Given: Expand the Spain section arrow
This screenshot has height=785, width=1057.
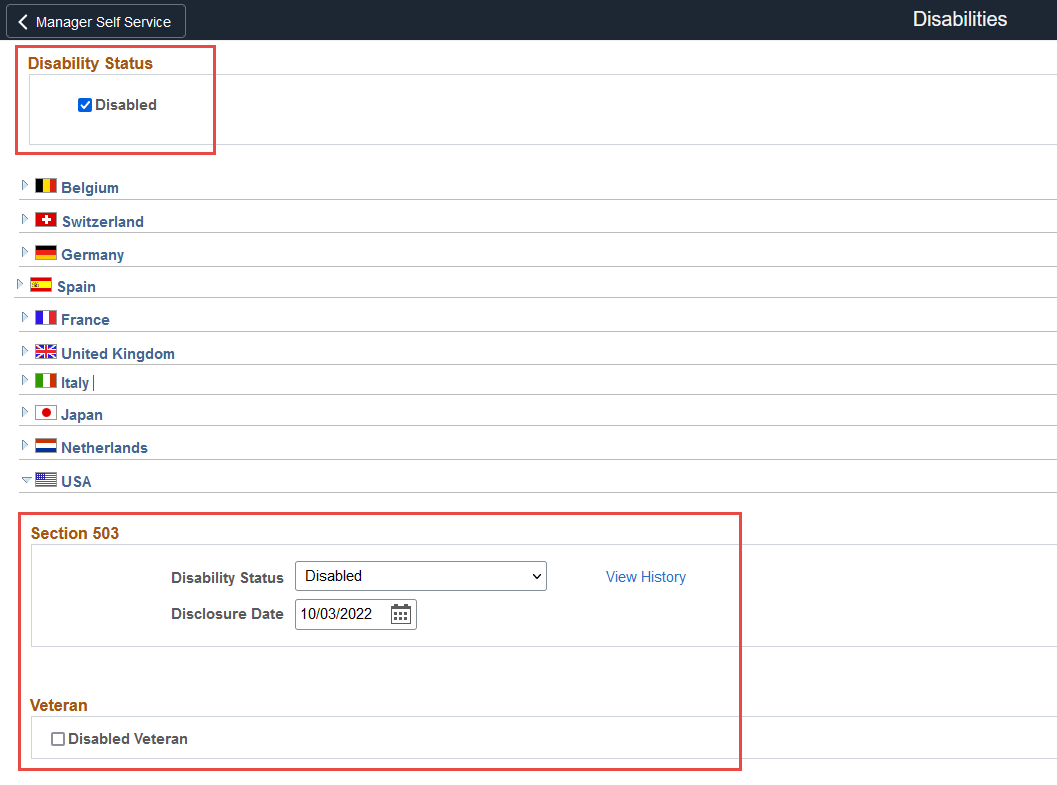Looking at the screenshot, I should pos(20,285).
